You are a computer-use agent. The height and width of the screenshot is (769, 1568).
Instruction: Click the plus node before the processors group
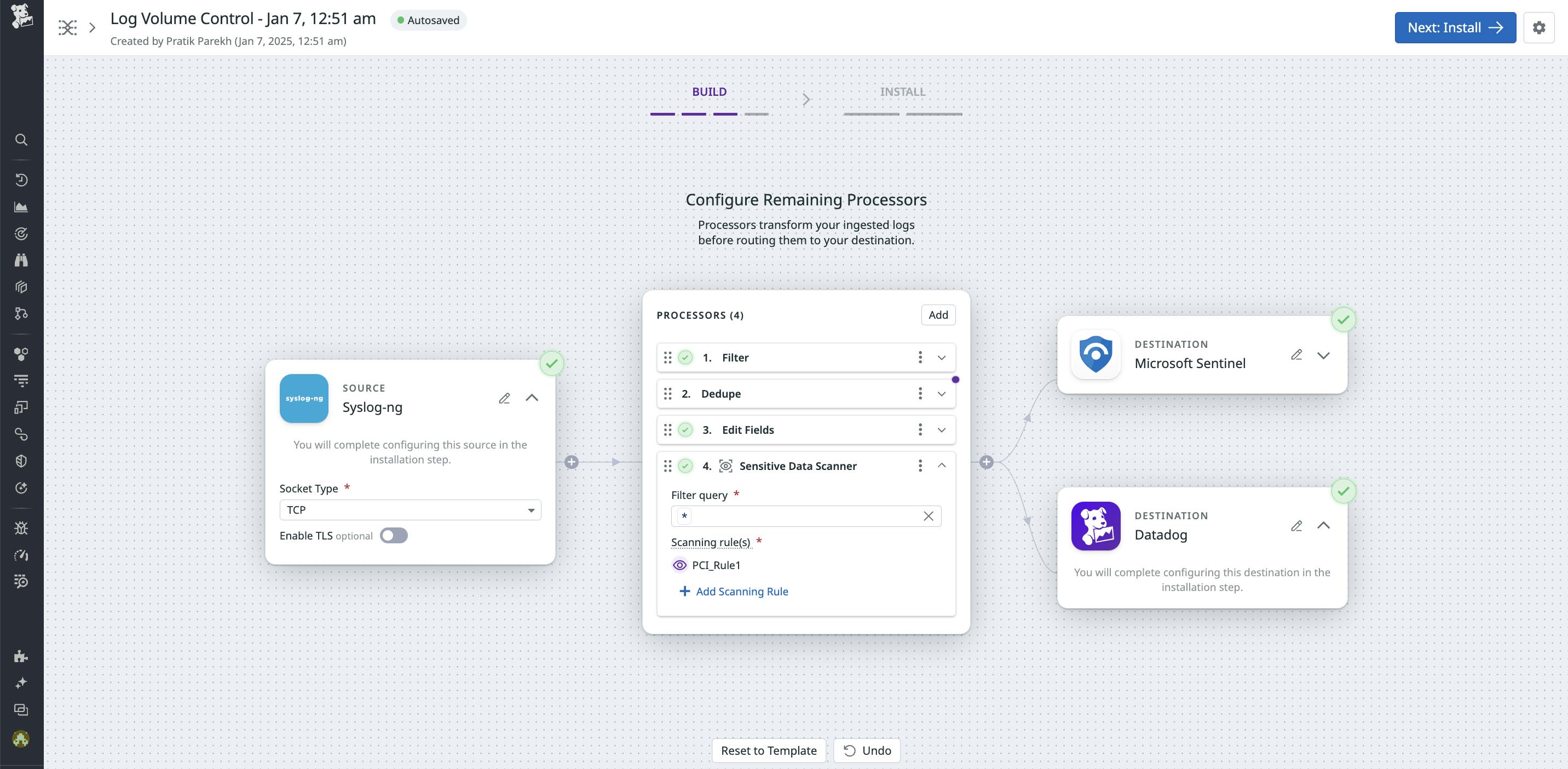point(572,462)
